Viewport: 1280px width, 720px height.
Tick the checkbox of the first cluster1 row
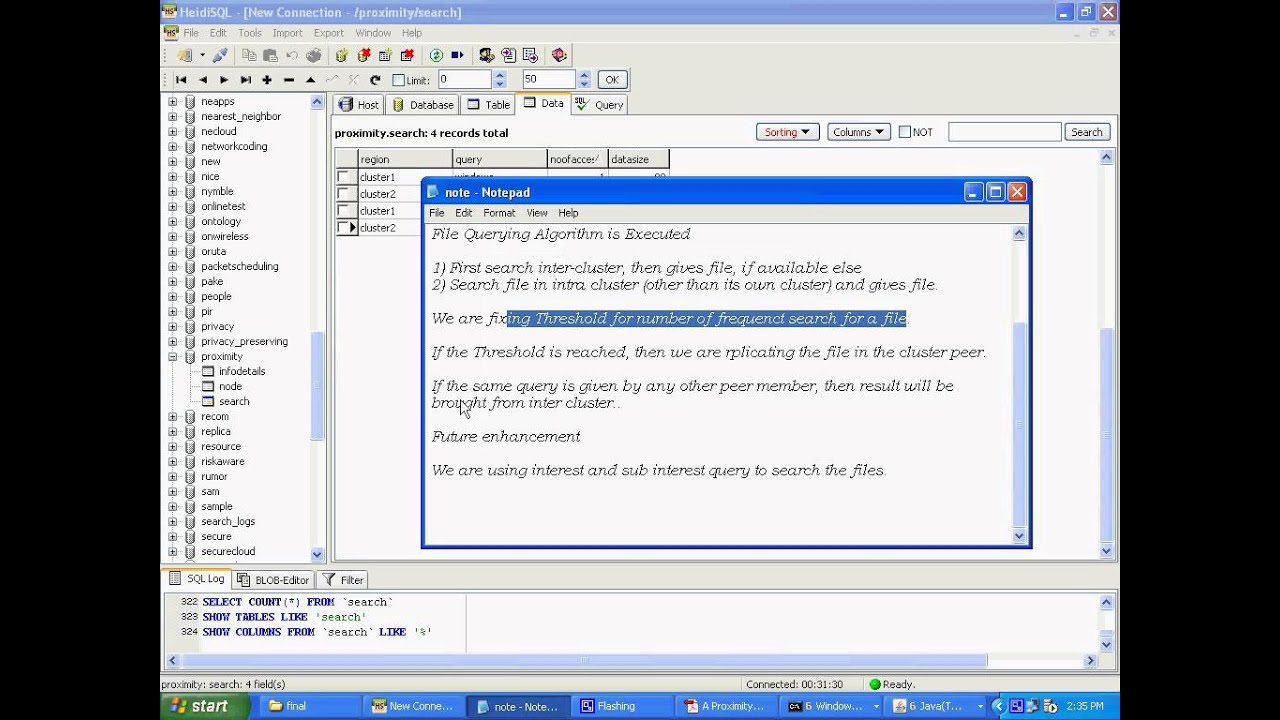point(345,177)
